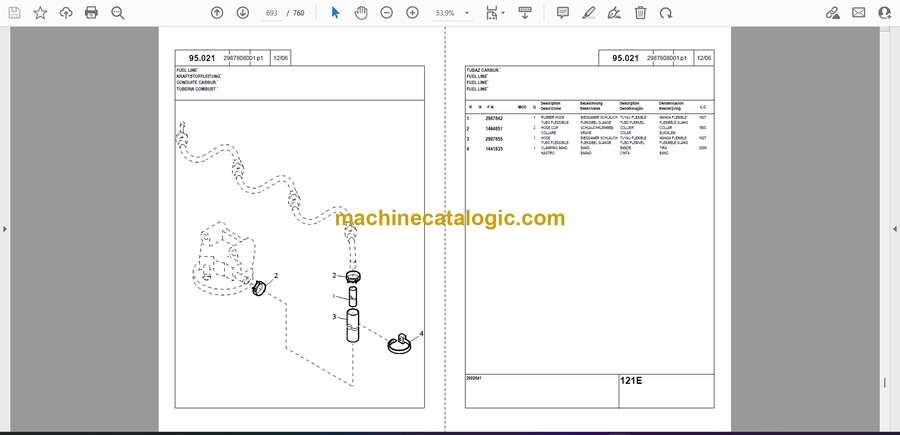Screen dimensions: 900x435
Task: Print the document
Action: (91, 13)
